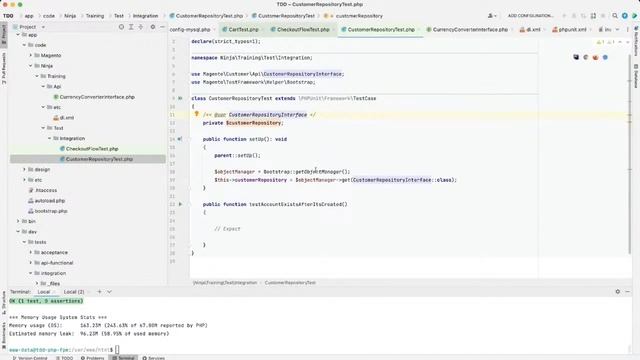Click the yellow light bulb intention icon

[x=196, y=114]
